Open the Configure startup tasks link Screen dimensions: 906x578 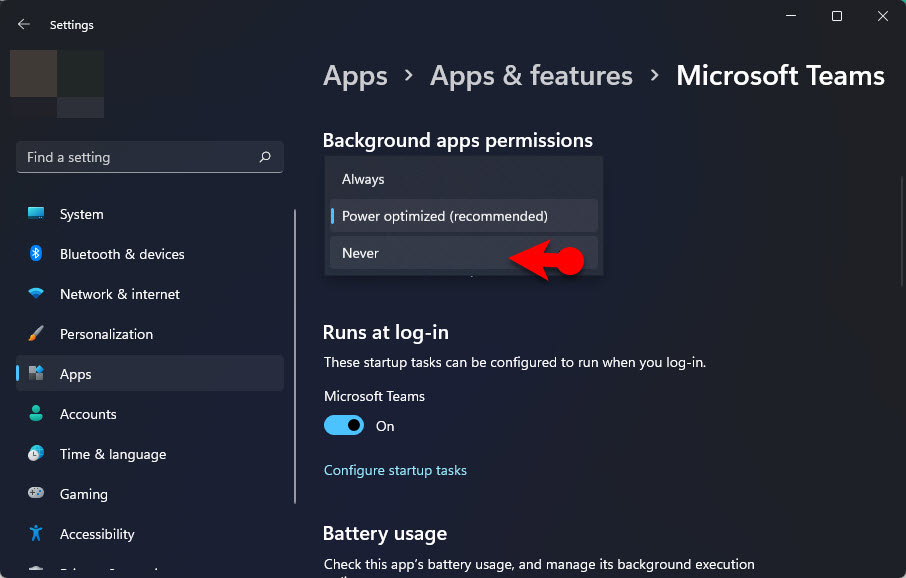point(395,470)
